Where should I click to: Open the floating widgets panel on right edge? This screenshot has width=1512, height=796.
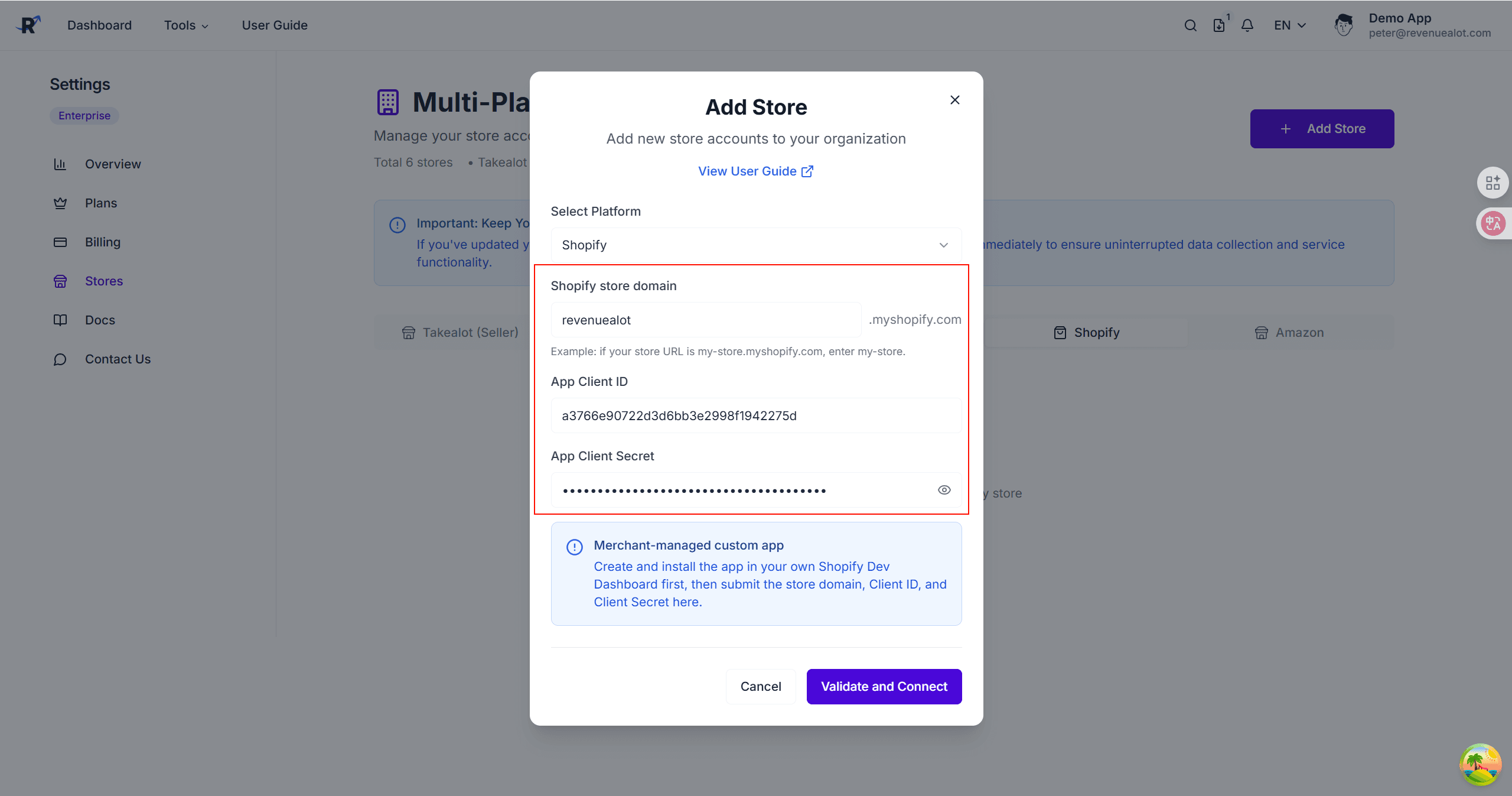(x=1493, y=183)
